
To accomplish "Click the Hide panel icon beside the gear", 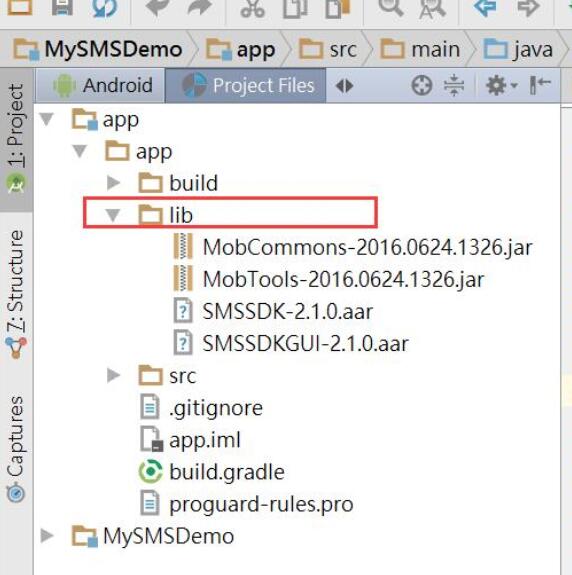I will coord(540,85).
